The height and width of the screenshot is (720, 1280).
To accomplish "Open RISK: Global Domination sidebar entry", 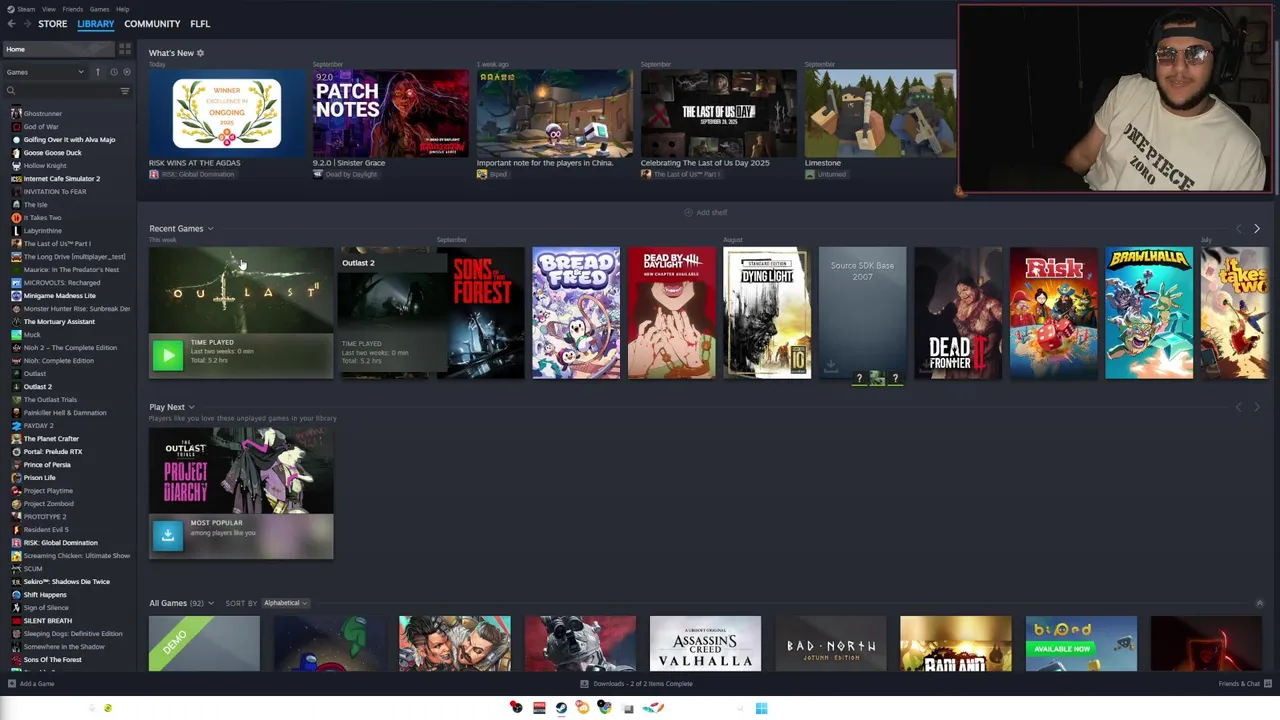I will [x=60, y=543].
